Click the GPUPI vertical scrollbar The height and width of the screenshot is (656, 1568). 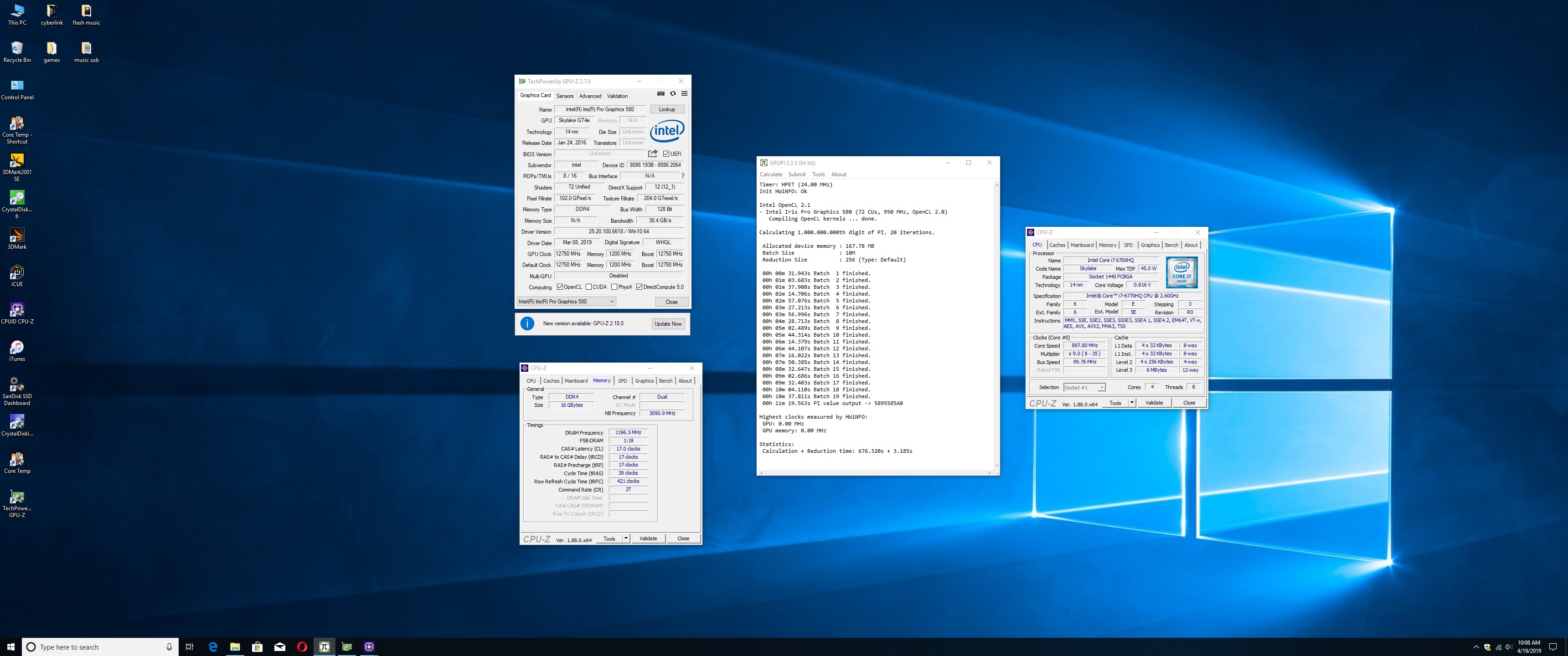[x=996, y=326]
